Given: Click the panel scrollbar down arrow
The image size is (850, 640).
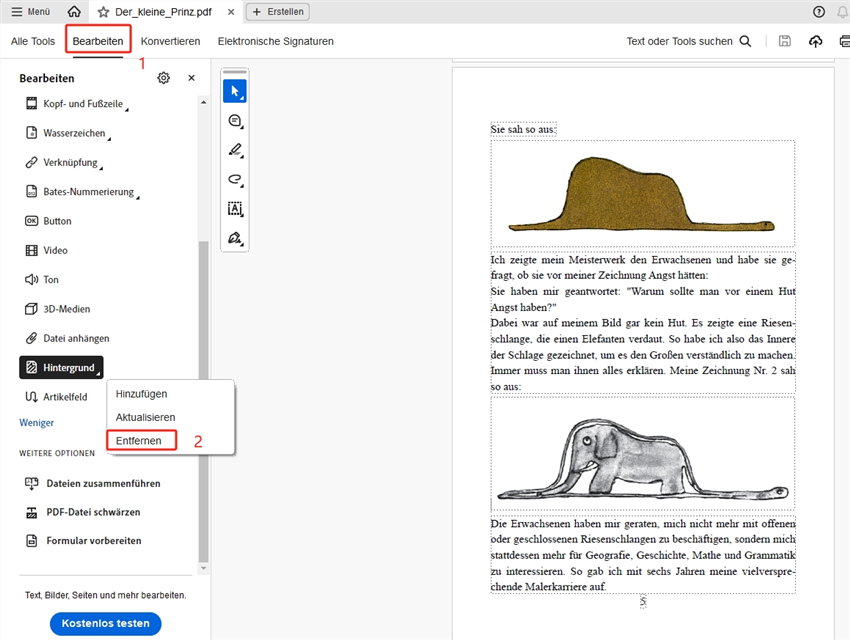Looking at the screenshot, I should click(x=203, y=568).
